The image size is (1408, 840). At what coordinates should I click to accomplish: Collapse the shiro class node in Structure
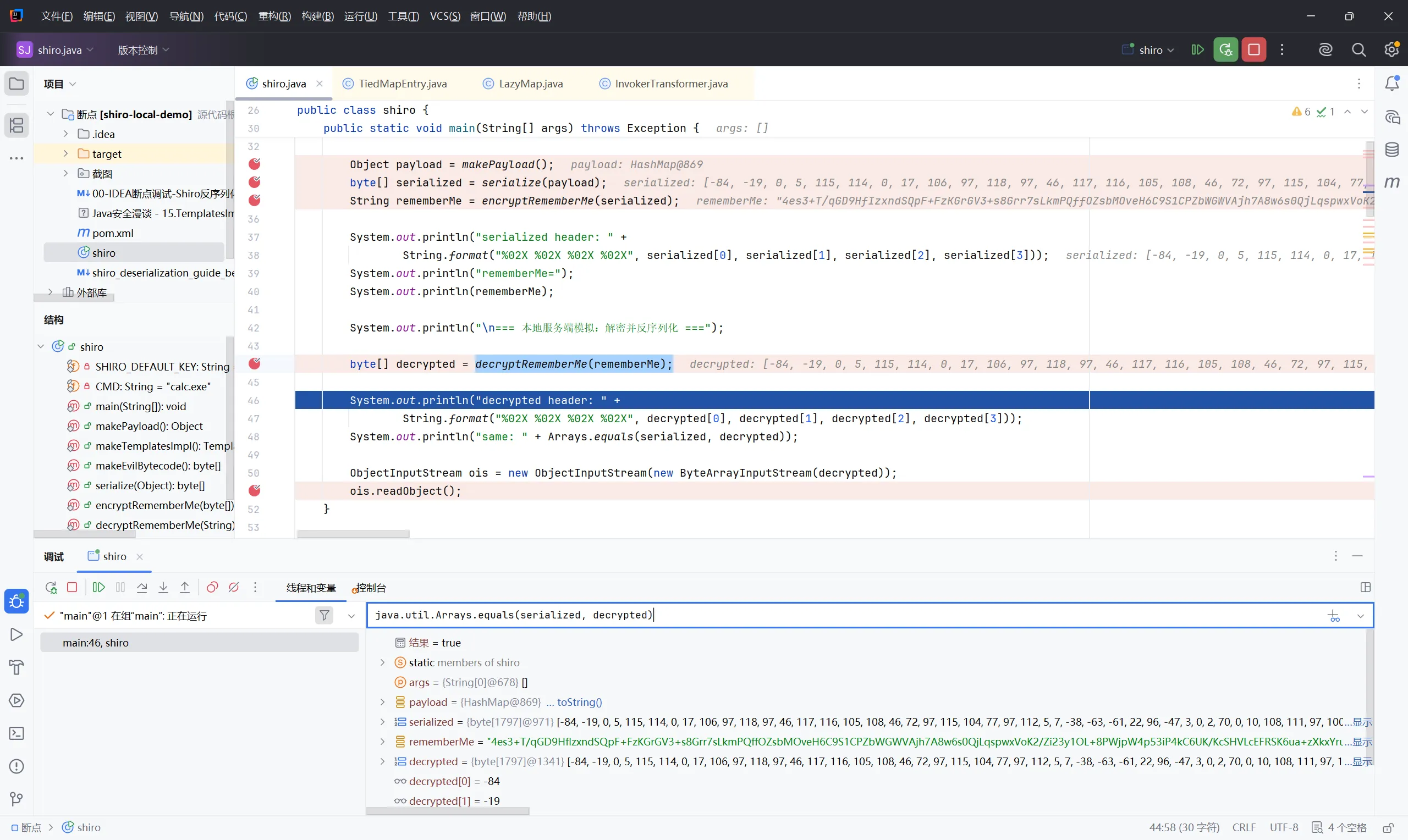click(x=41, y=346)
